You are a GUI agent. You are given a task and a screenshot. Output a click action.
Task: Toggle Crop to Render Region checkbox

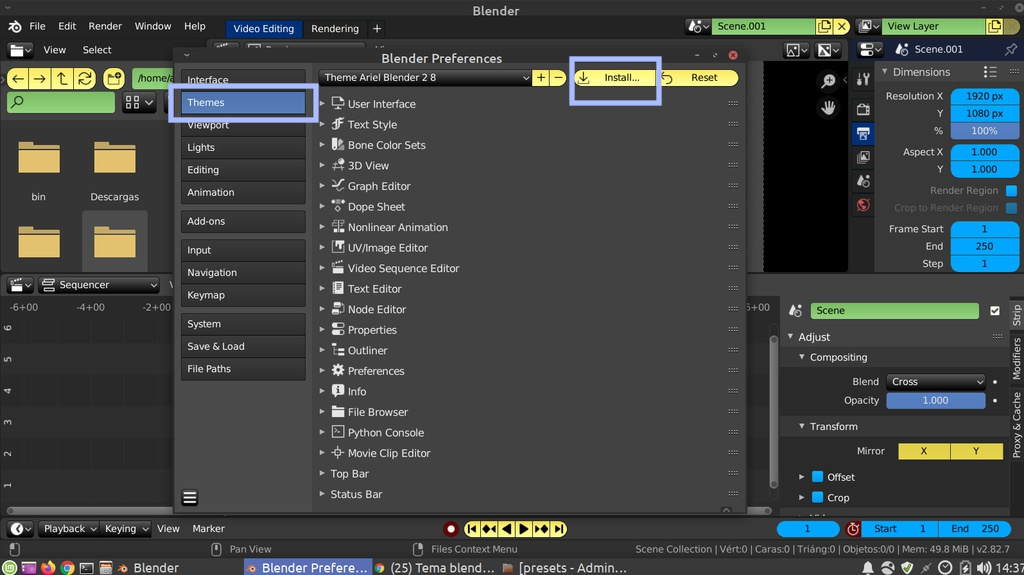point(1012,208)
